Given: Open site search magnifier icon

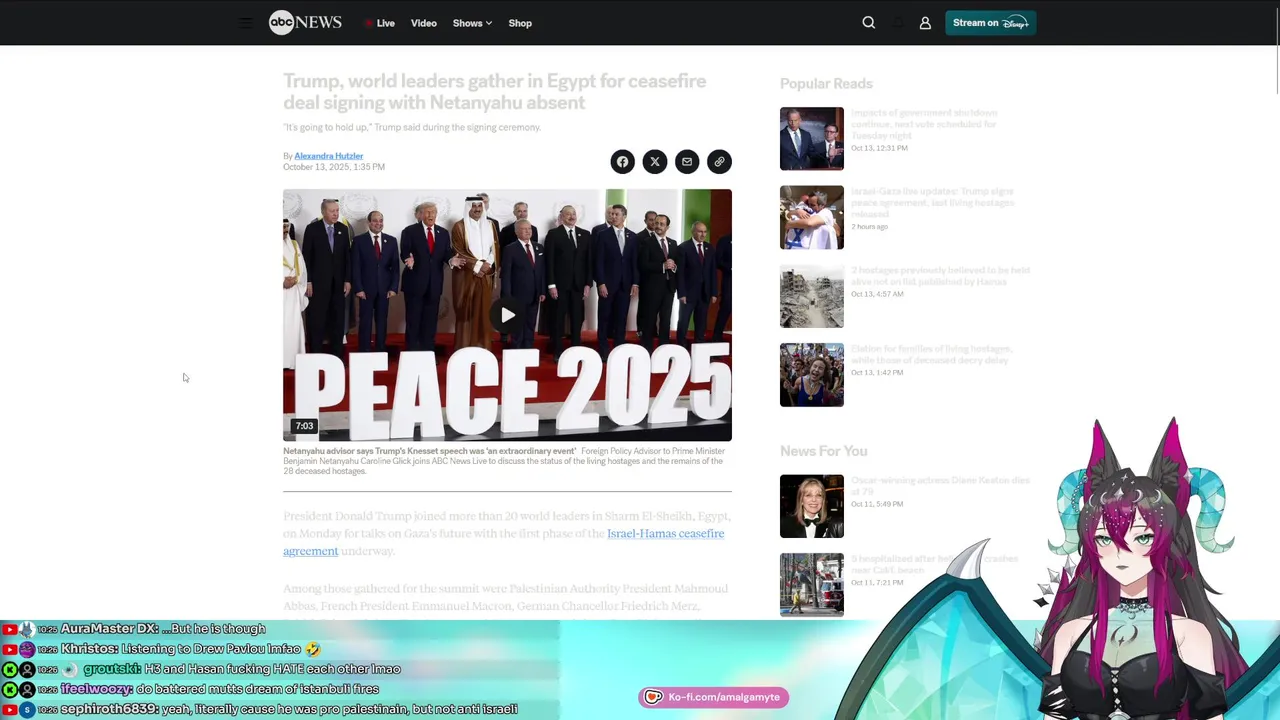Looking at the screenshot, I should 868,23.
